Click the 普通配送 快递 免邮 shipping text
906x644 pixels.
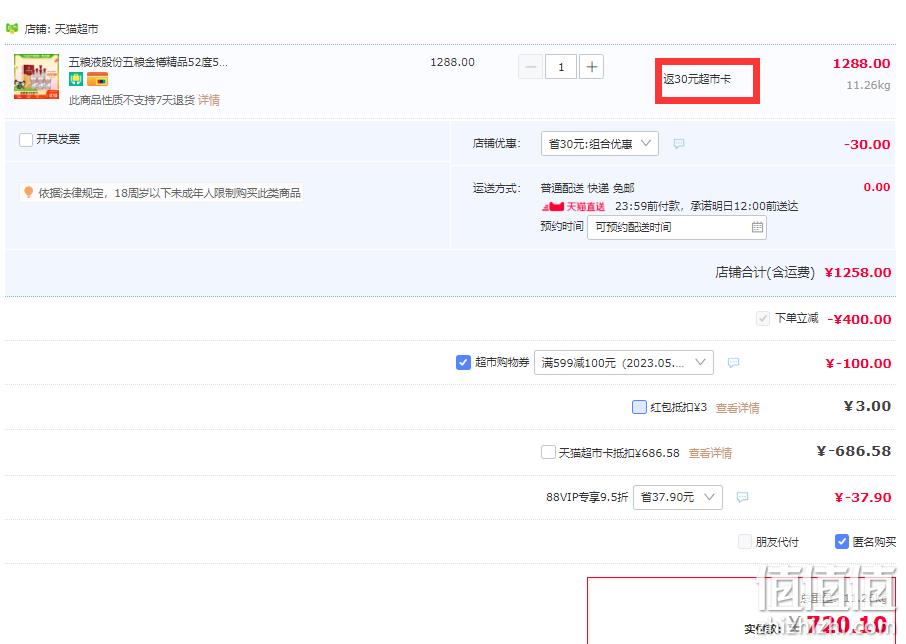point(587,188)
